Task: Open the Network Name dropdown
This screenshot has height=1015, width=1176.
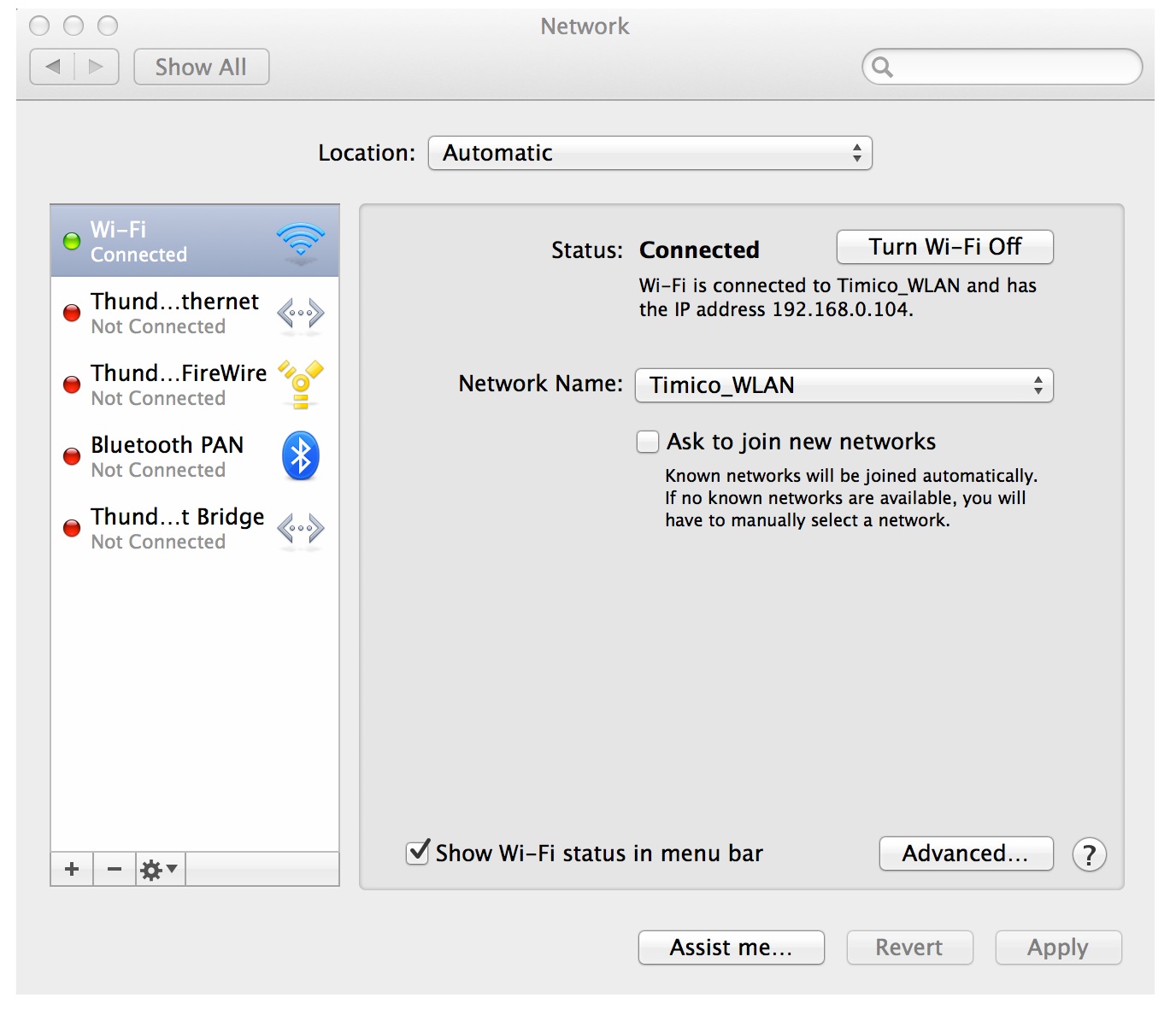Action: tap(844, 385)
